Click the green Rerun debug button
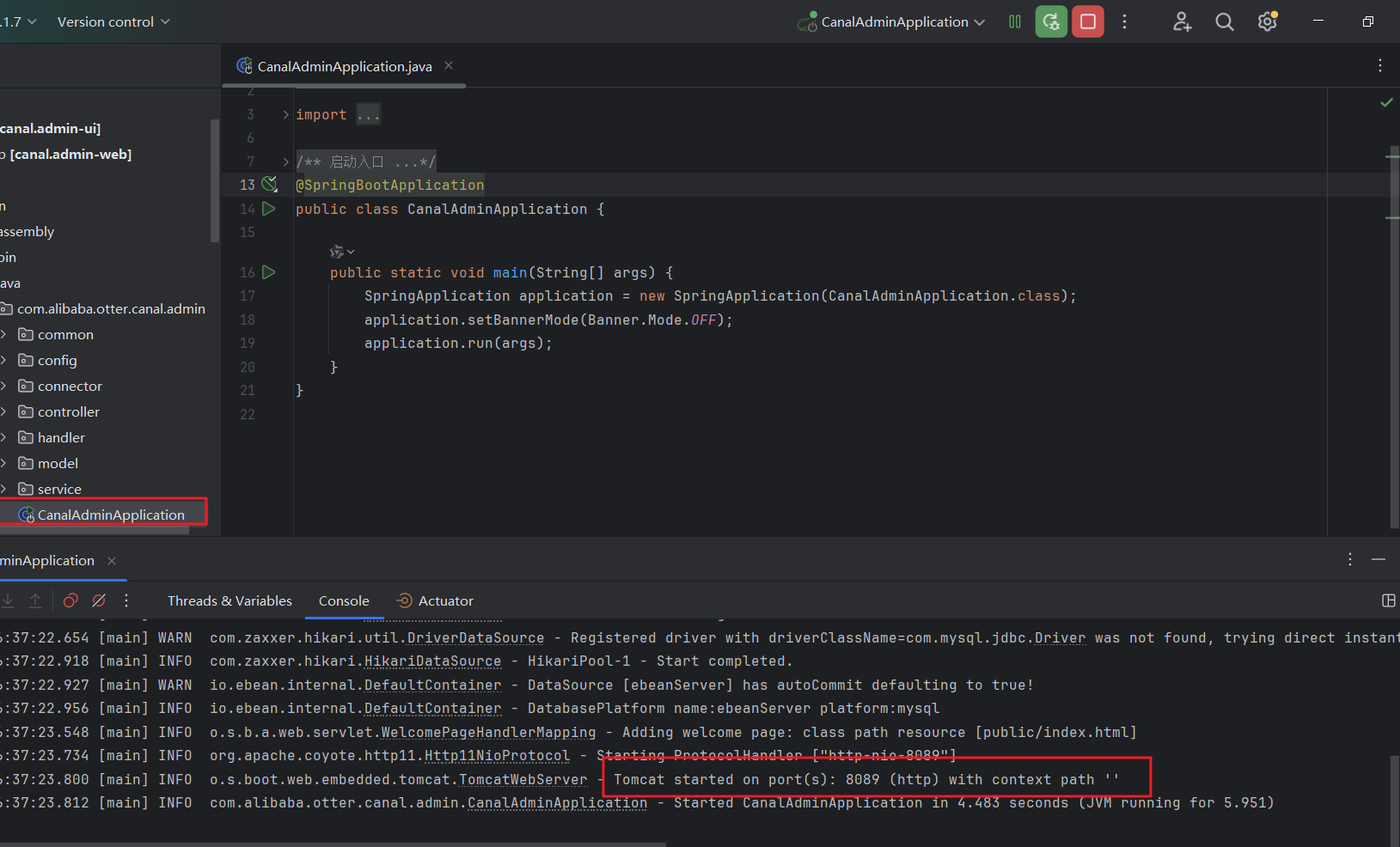Viewport: 1400px width, 847px height. tap(1051, 21)
